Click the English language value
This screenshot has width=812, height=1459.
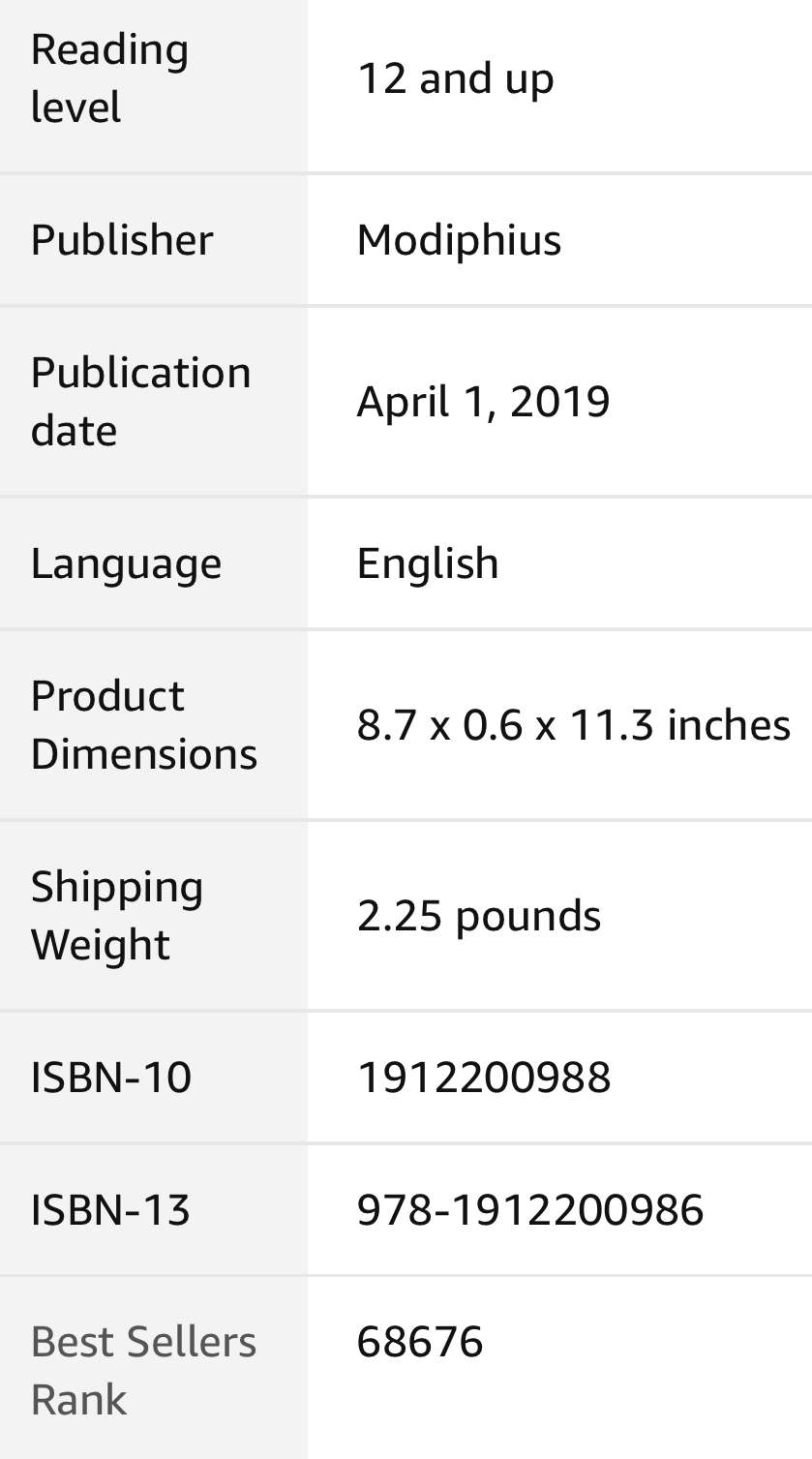click(x=428, y=563)
